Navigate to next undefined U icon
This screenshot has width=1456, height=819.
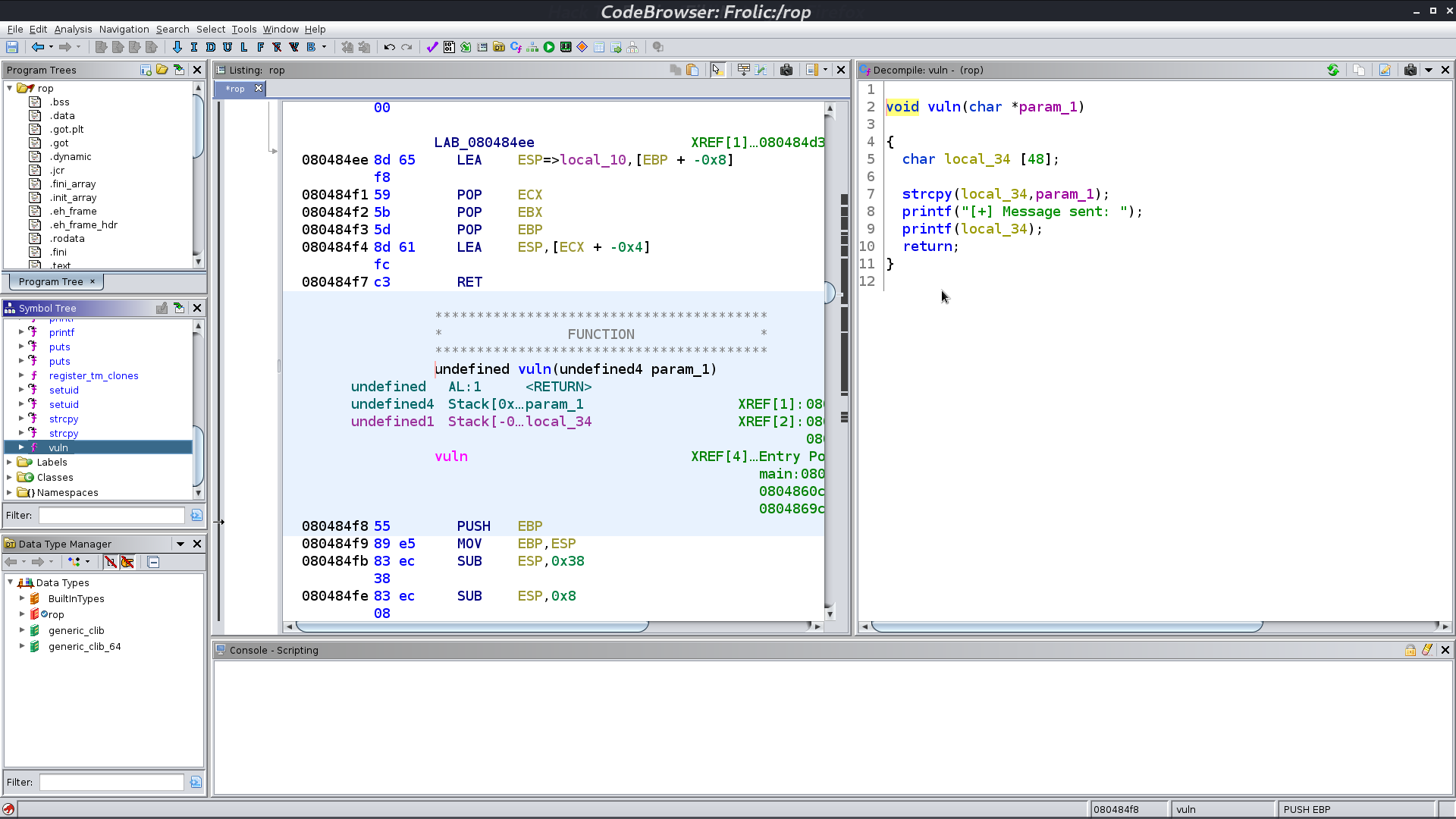(227, 47)
